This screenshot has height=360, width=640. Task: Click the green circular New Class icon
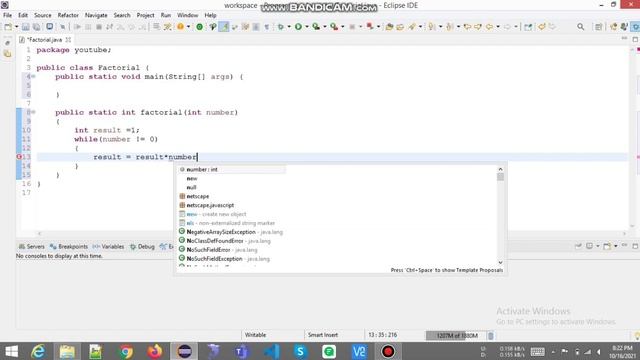(x=199, y=27)
